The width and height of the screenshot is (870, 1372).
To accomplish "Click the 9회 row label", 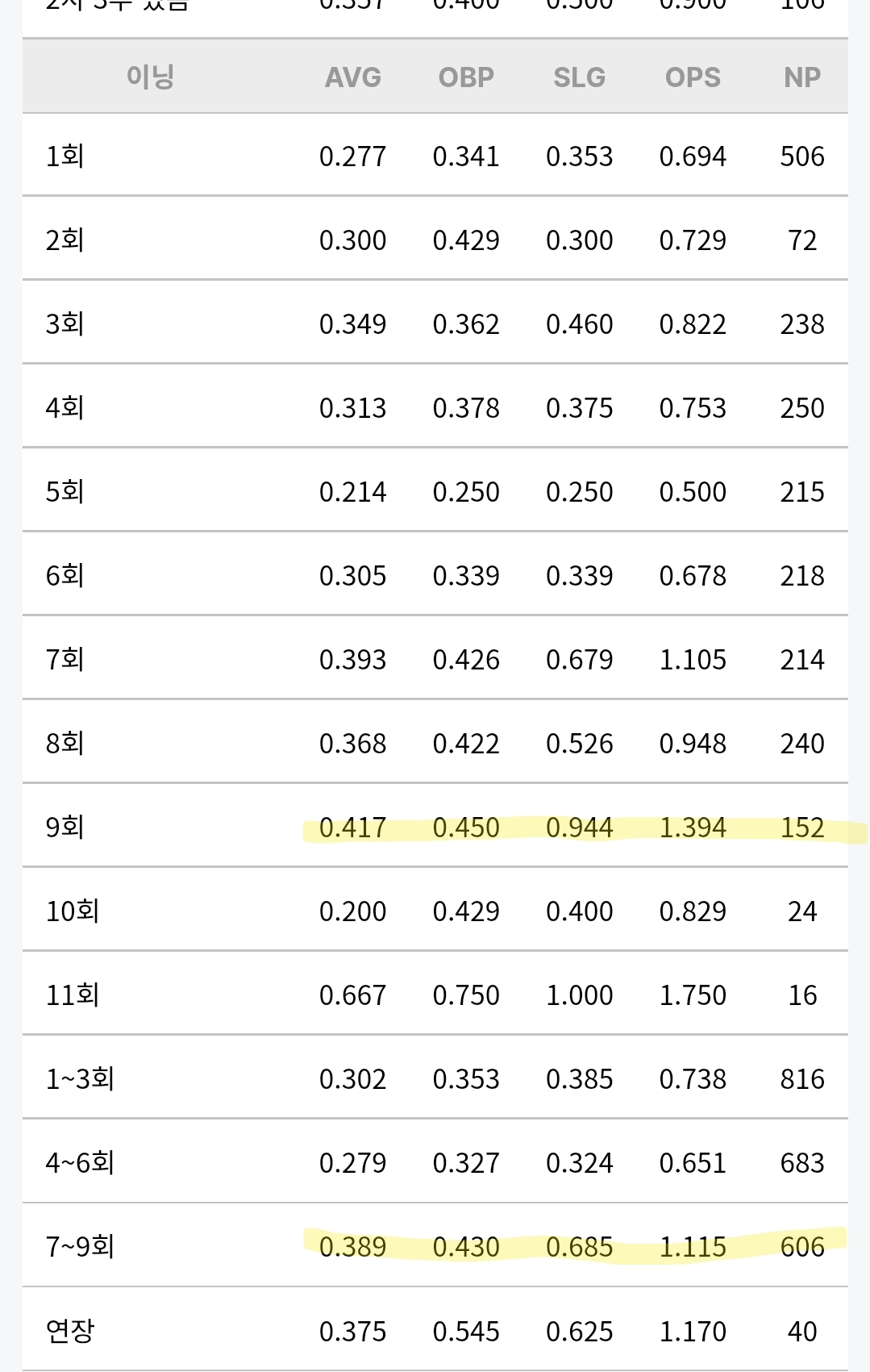I will [x=65, y=827].
